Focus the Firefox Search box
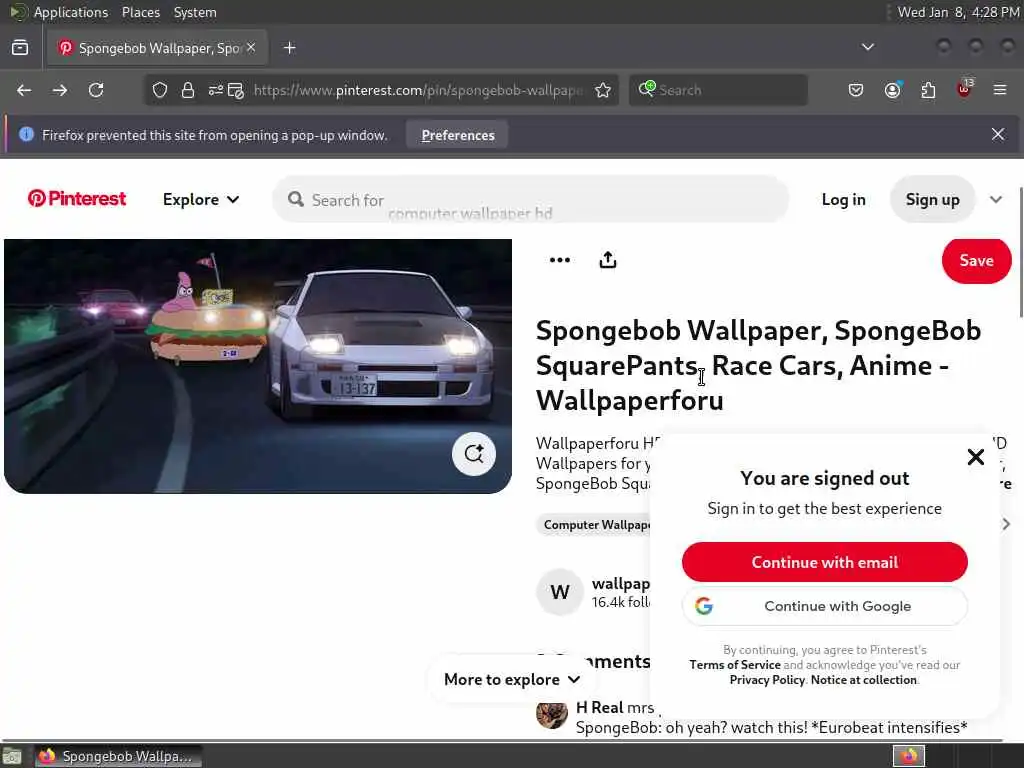 (x=718, y=90)
